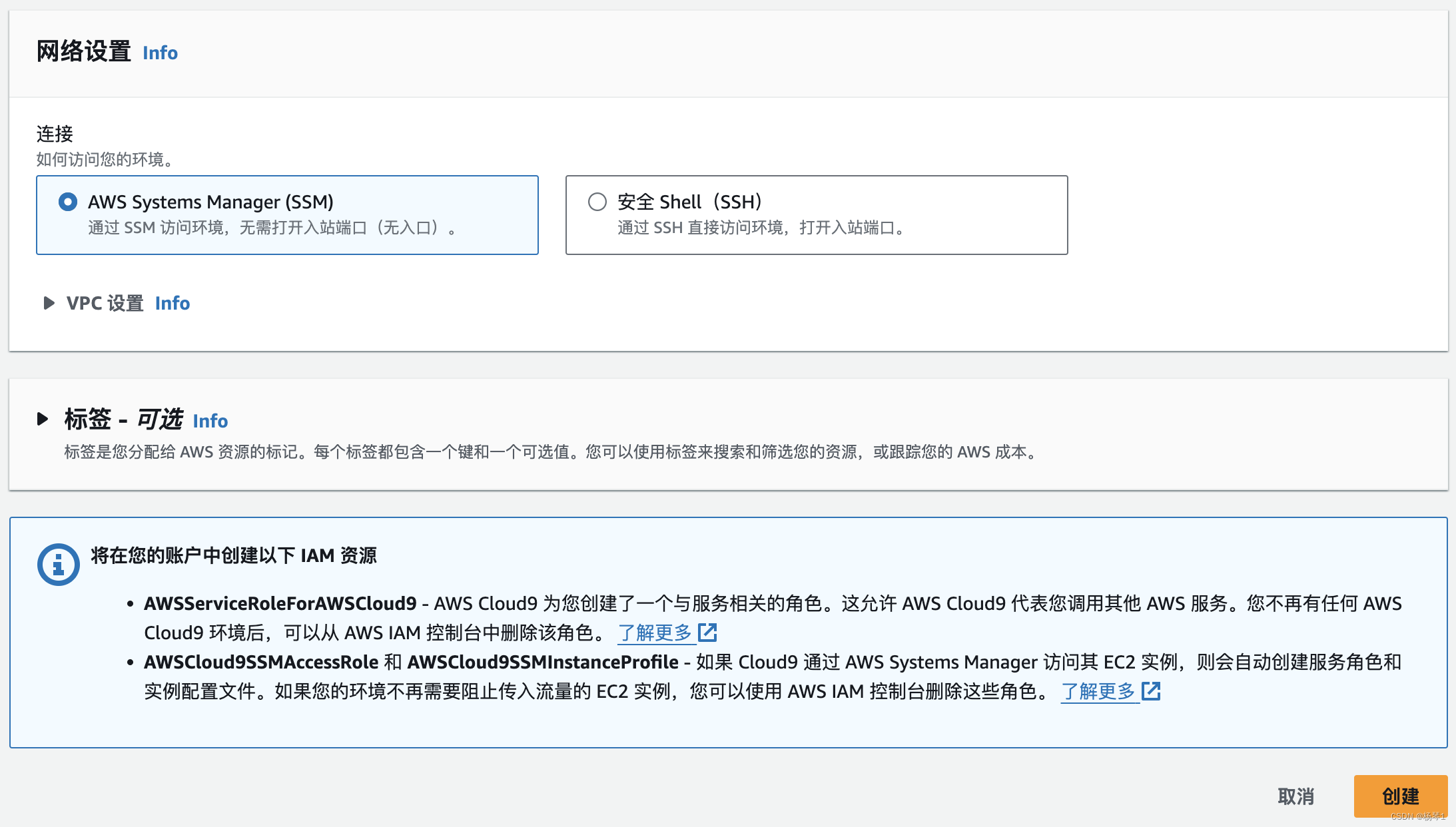
Task: Click the VPC 设置 disclosure triangle
Action: tap(49, 304)
